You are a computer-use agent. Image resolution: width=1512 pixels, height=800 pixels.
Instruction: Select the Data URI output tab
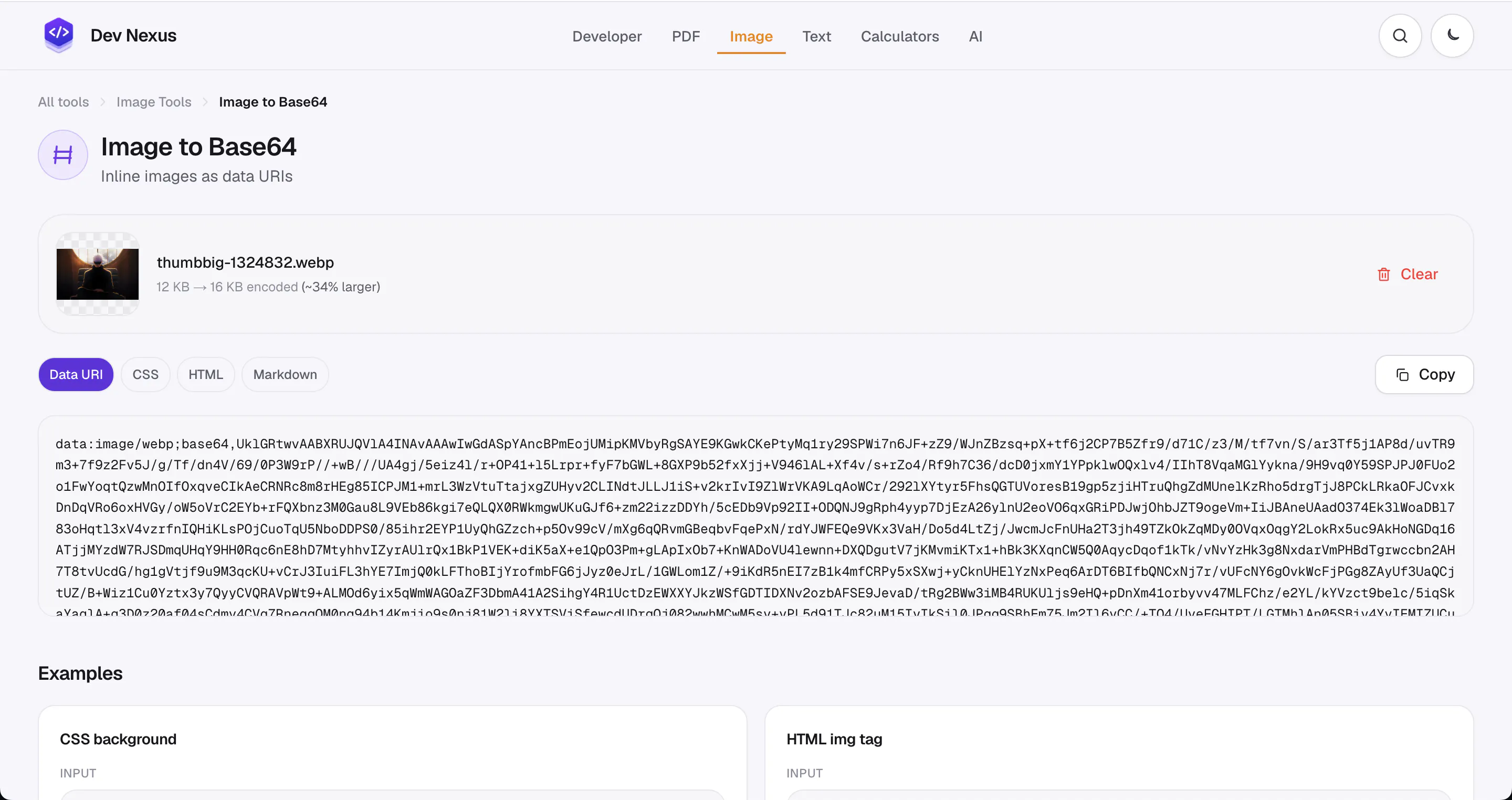pos(76,374)
